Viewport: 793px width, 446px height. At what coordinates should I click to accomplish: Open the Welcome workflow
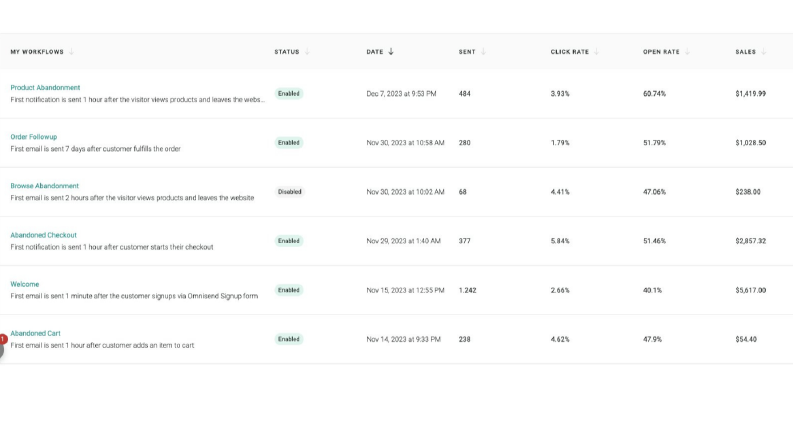point(24,284)
